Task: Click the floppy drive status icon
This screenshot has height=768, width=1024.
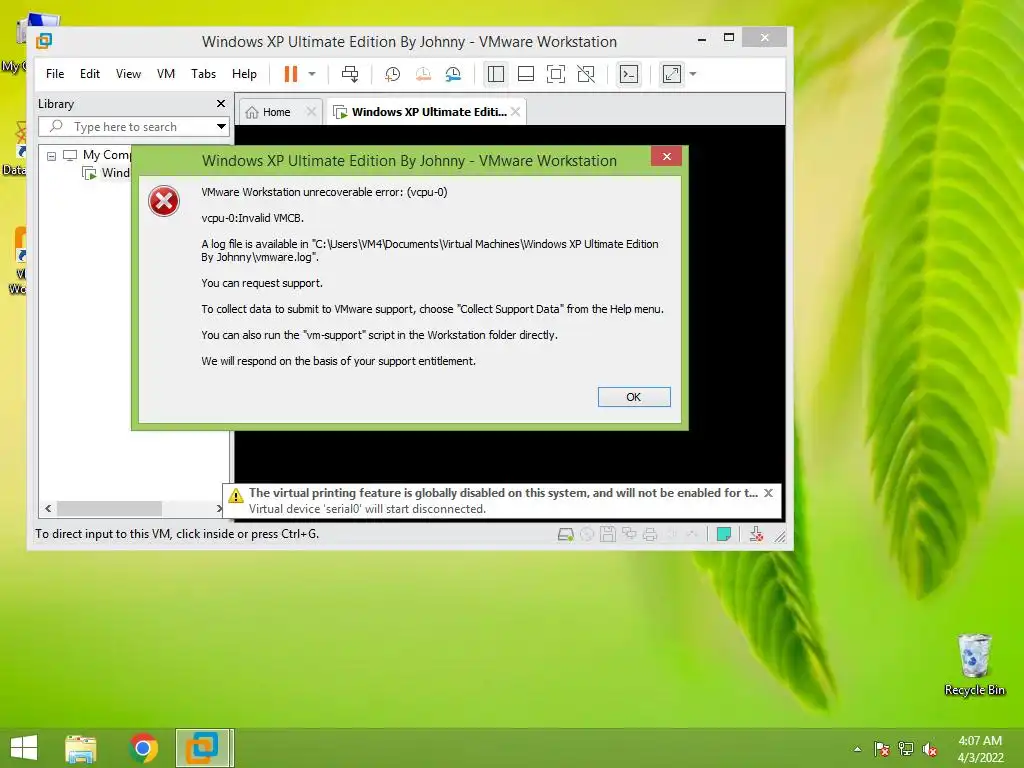Action: coord(608,535)
